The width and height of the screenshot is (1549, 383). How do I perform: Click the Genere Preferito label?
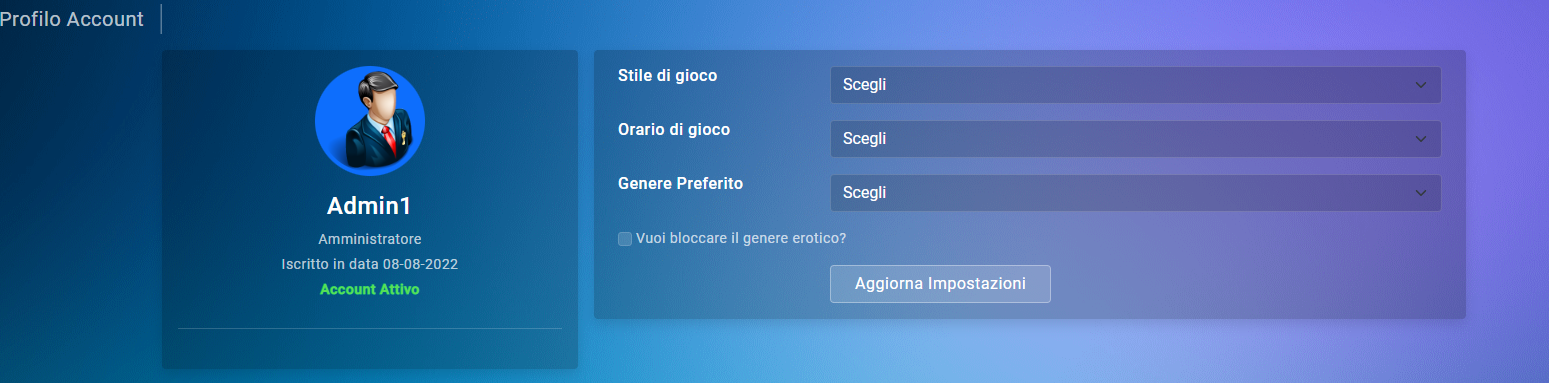coord(681,184)
